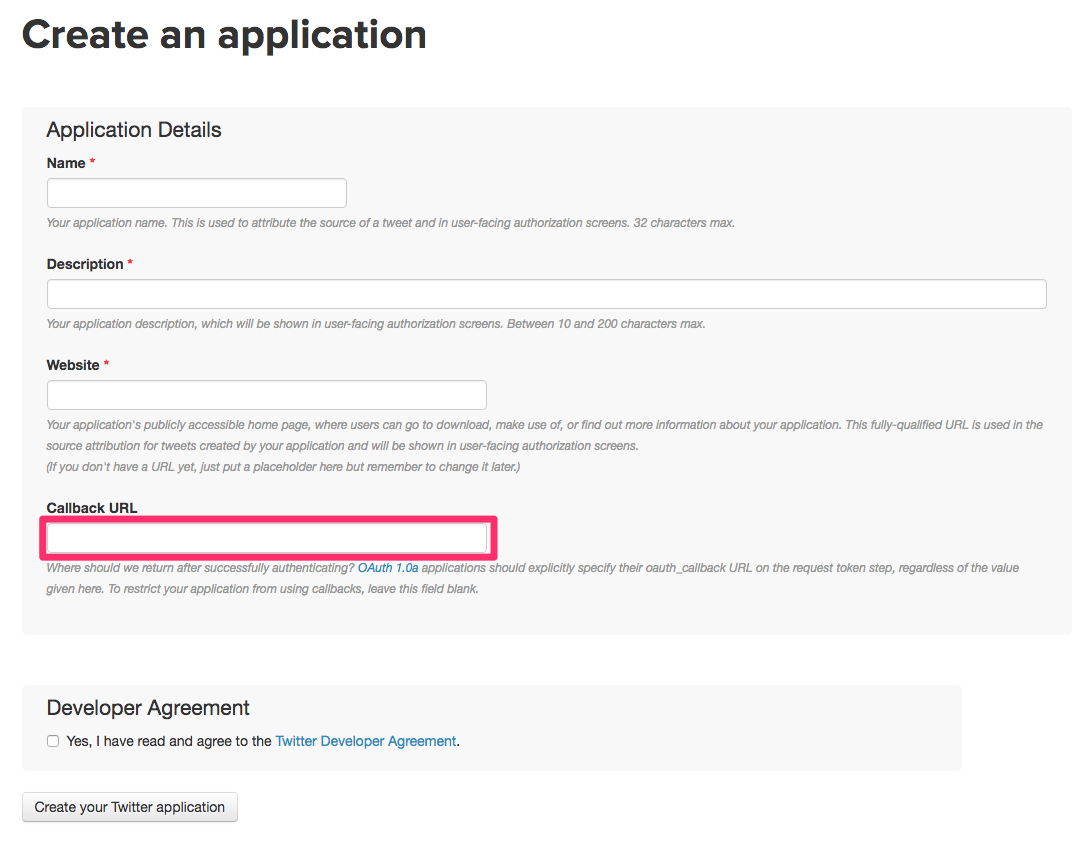Click the Developer Agreement section heading

point(148,708)
